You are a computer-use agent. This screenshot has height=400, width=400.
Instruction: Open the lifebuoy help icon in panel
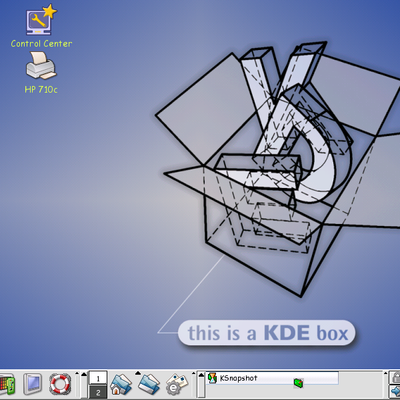(x=60, y=384)
